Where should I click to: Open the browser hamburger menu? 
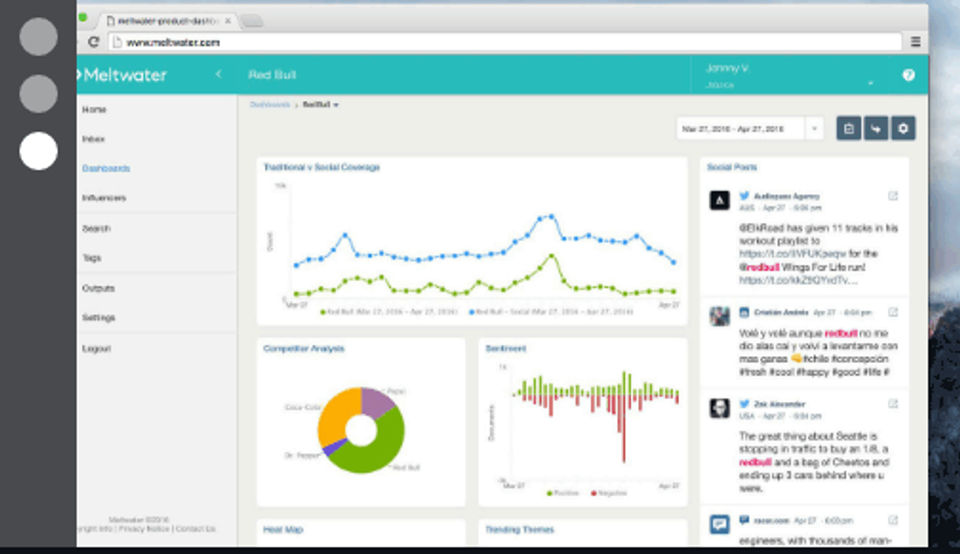click(x=915, y=42)
